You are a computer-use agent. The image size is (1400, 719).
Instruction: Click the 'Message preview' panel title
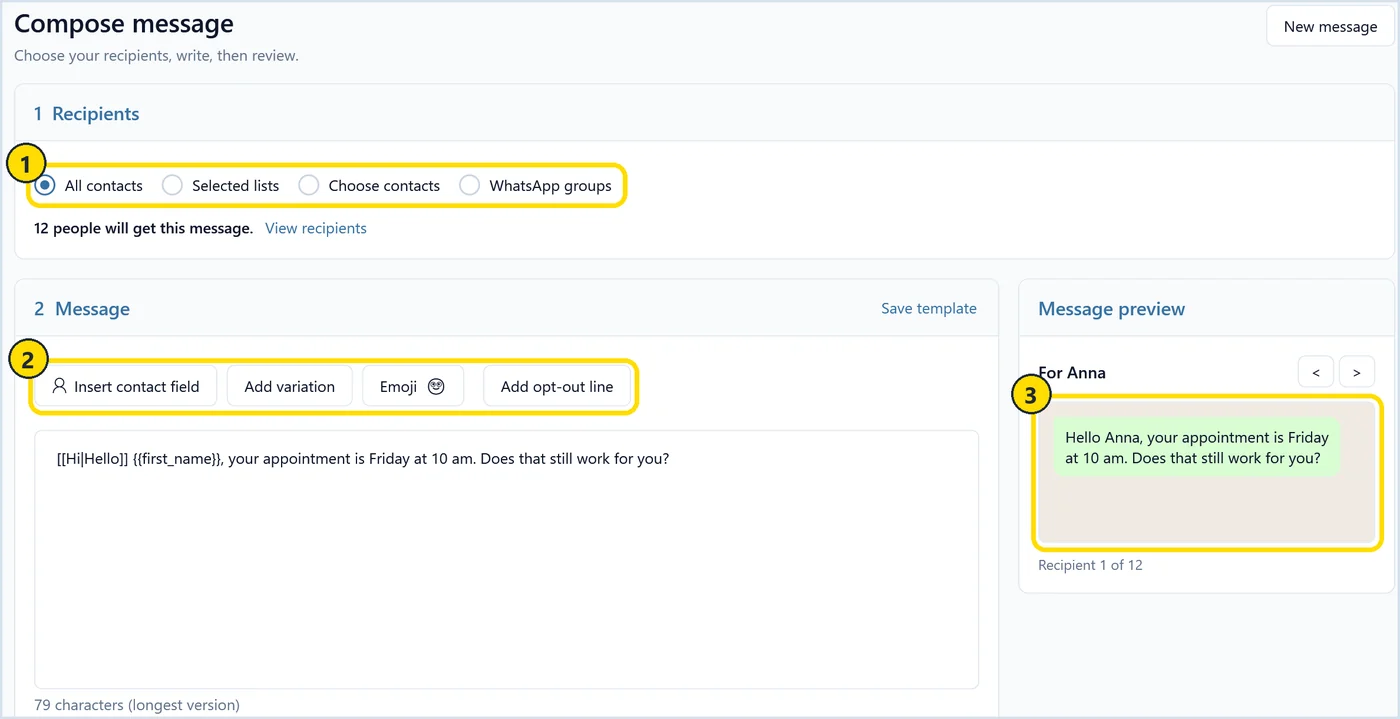(x=1111, y=309)
